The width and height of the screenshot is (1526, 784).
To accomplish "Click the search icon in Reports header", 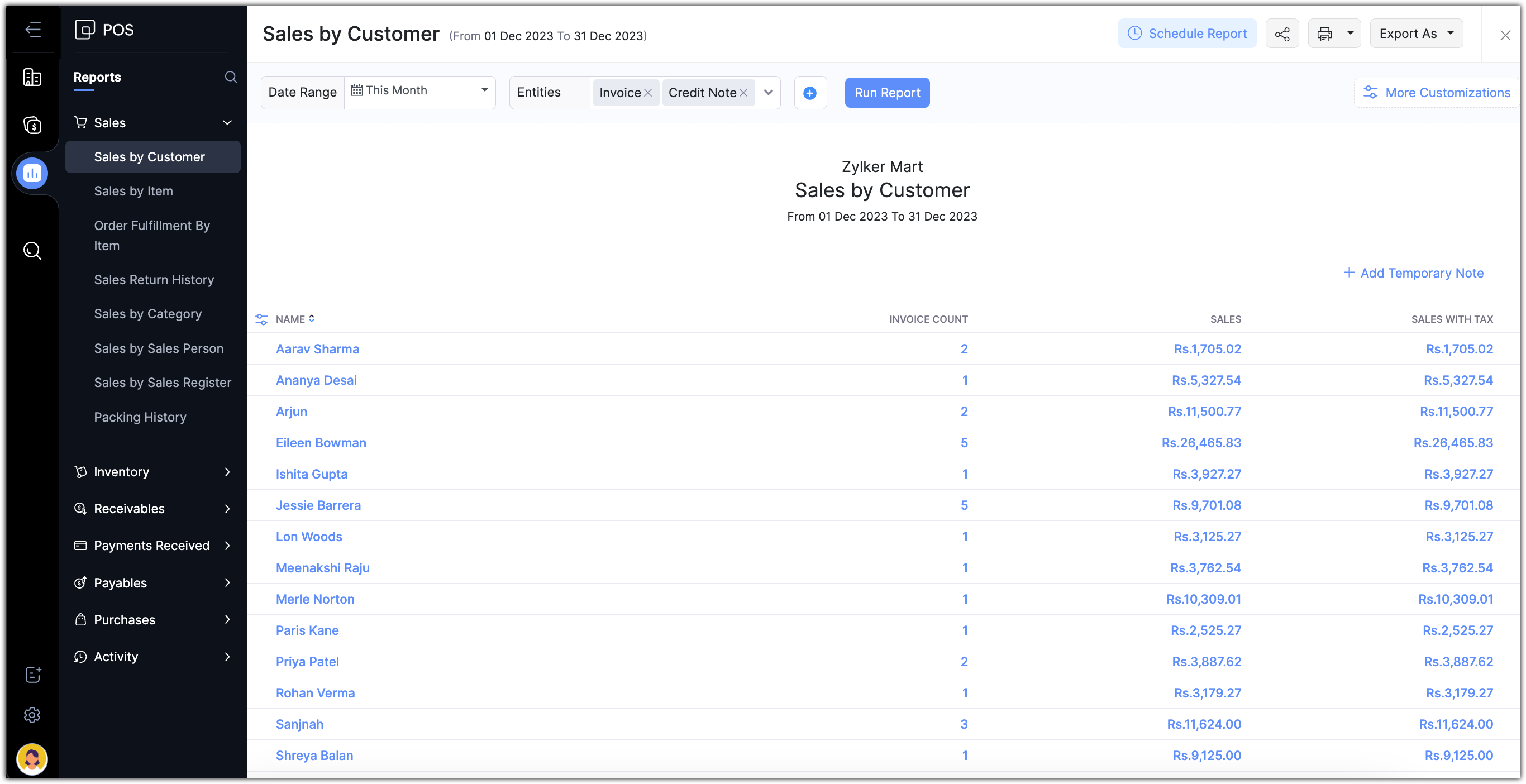I will click(x=231, y=77).
